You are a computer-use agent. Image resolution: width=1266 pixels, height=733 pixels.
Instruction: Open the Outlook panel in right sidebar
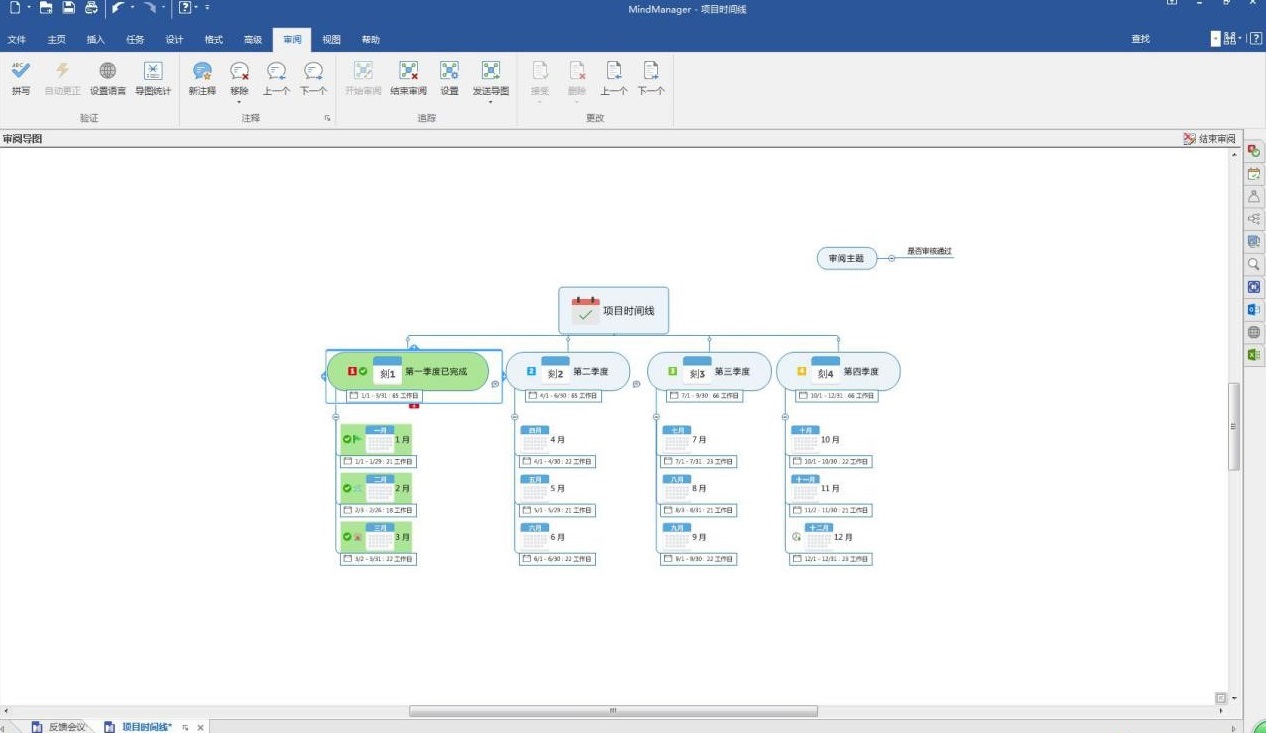(1253, 310)
